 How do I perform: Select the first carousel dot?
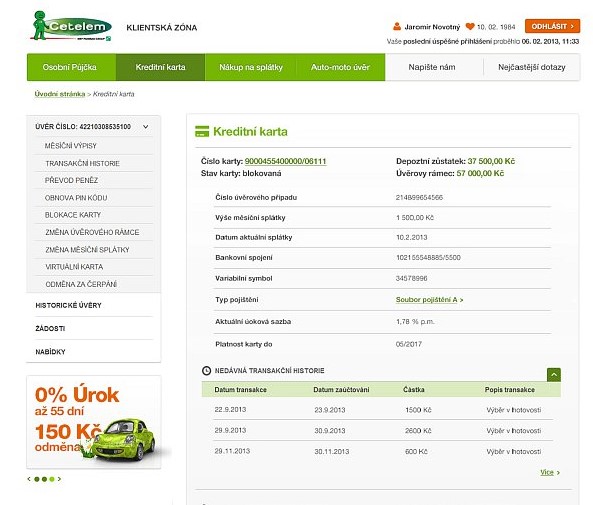click(37, 479)
